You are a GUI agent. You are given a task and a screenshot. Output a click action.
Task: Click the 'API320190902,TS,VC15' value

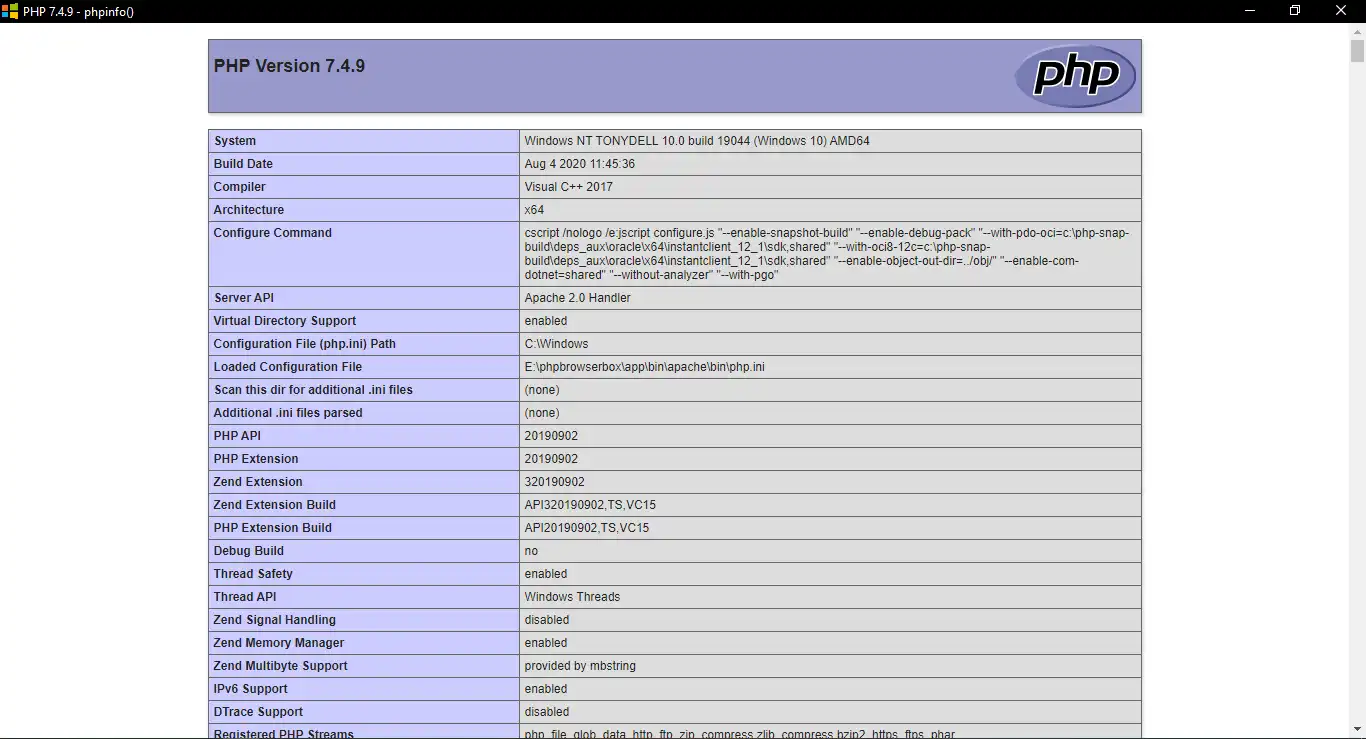pos(590,505)
